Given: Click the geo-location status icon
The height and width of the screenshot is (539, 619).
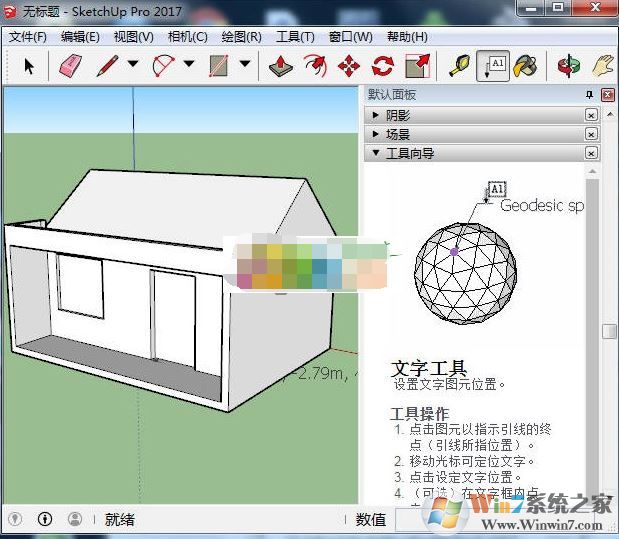Looking at the screenshot, I should click(15, 519).
